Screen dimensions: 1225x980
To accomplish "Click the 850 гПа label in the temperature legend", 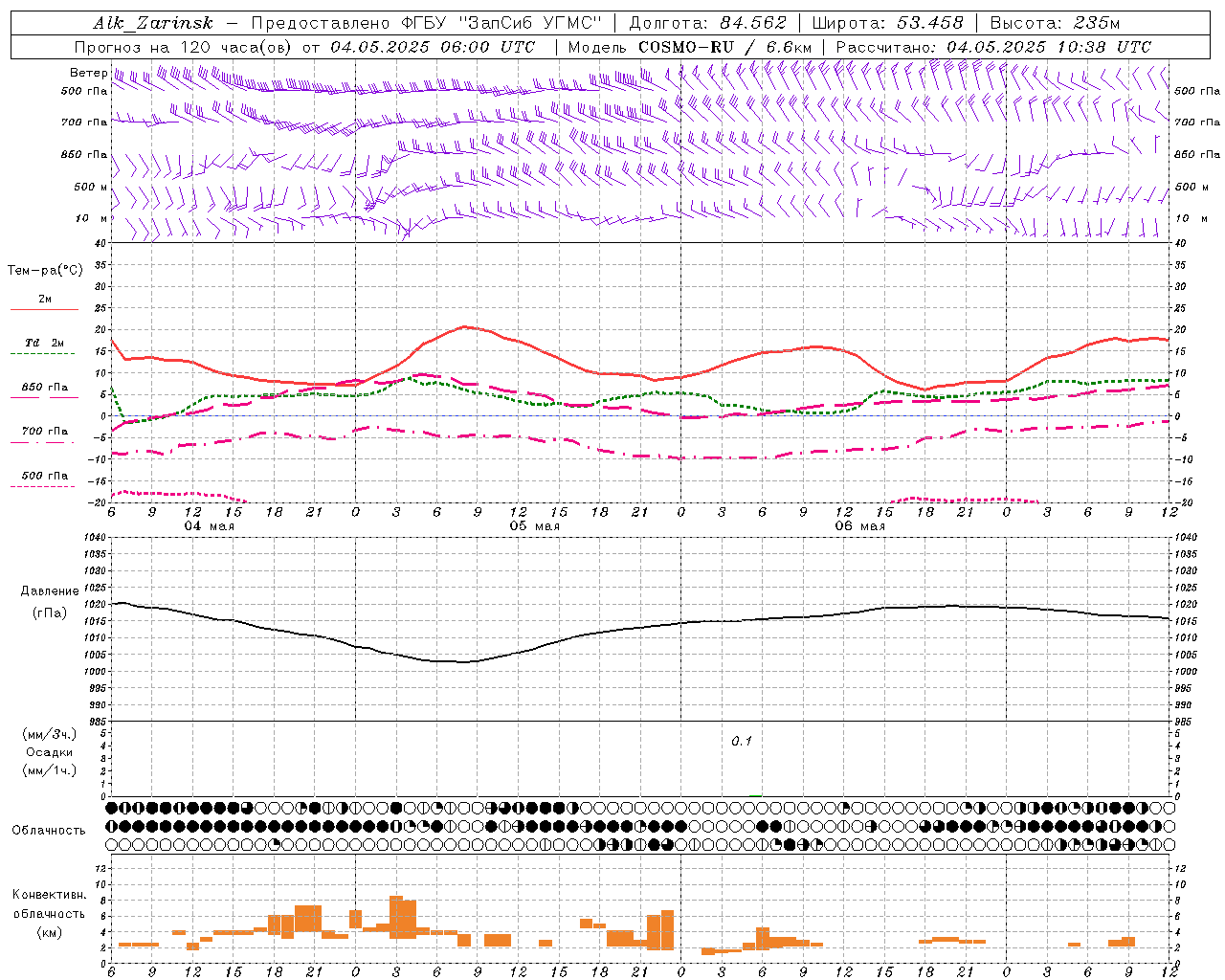I will [45, 388].
